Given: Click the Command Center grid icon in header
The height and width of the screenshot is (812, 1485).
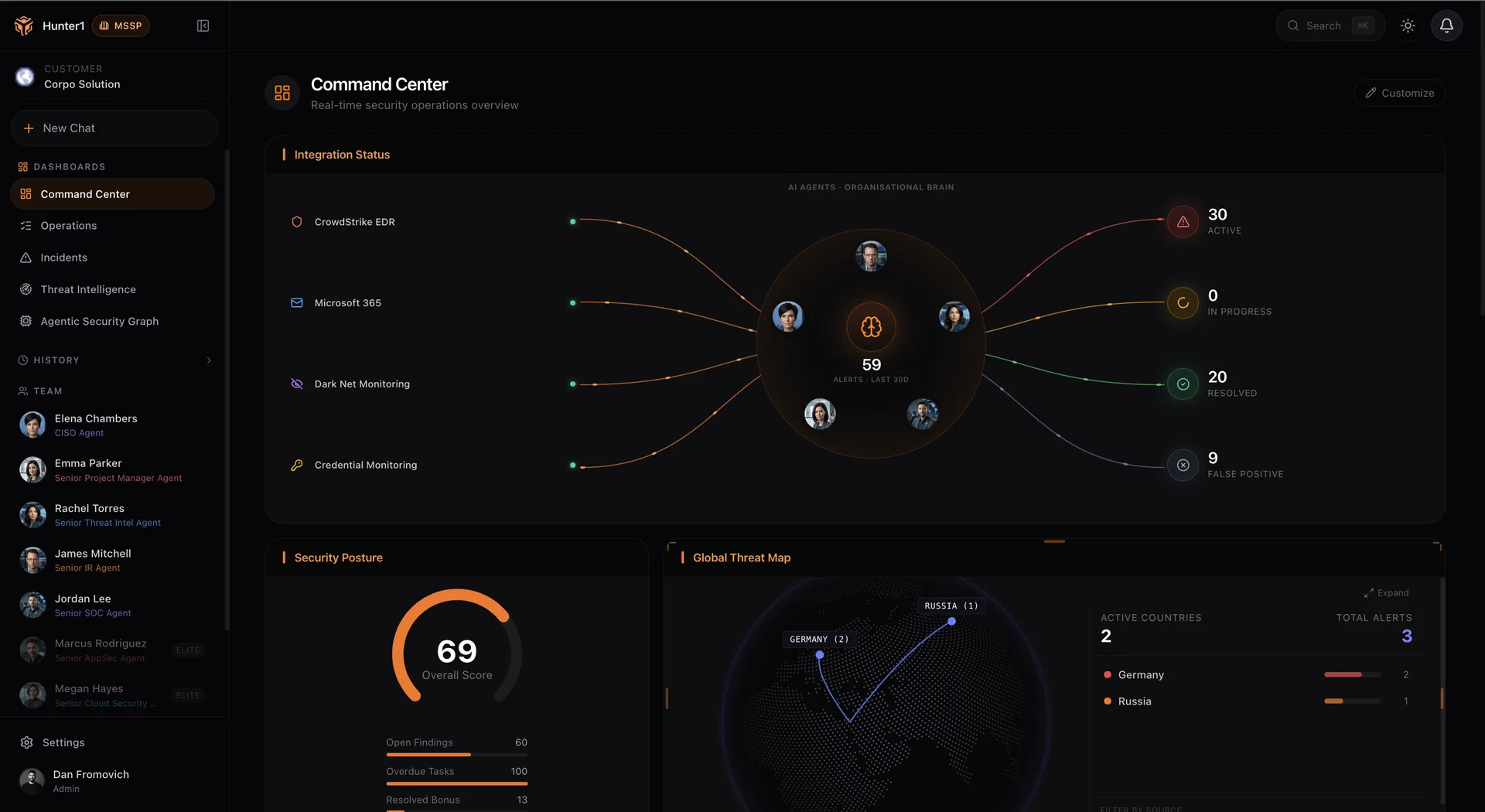Looking at the screenshot, I should pyautogui.click(x=282, y=93).
